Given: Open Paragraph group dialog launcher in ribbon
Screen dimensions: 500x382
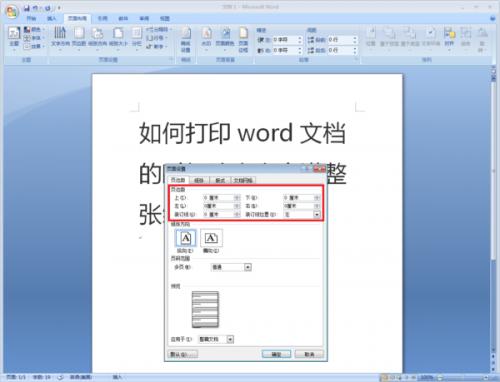Looking at the screenshot, I should [356, 59].
